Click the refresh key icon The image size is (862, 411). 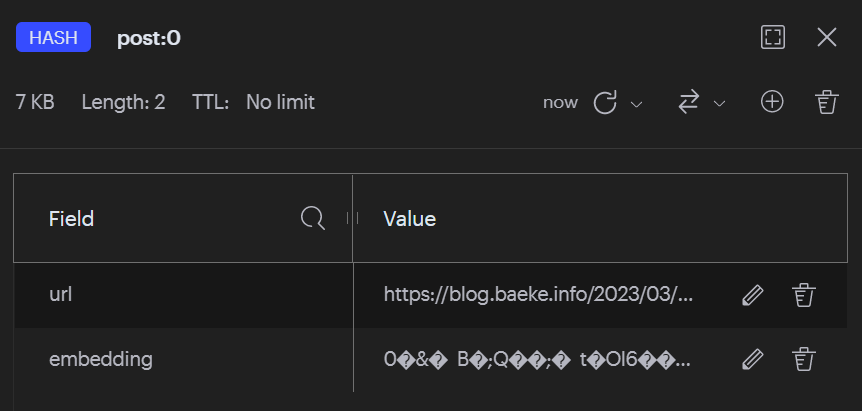coord(605,102)
